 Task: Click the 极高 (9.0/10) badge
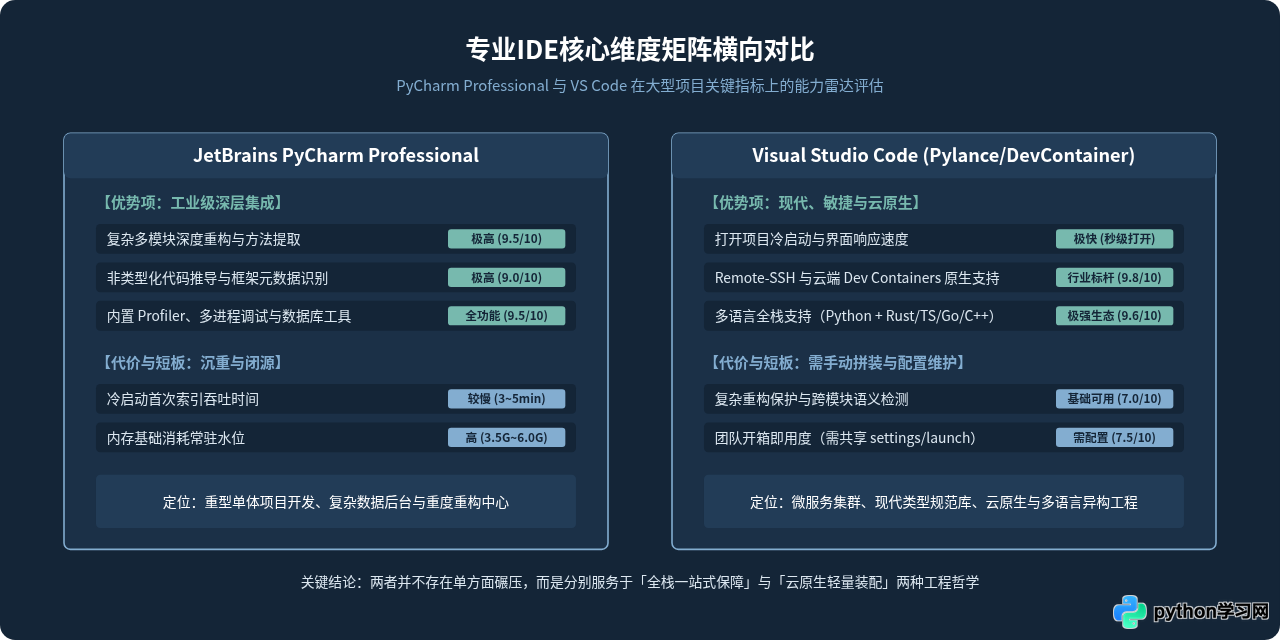[506, 278]
